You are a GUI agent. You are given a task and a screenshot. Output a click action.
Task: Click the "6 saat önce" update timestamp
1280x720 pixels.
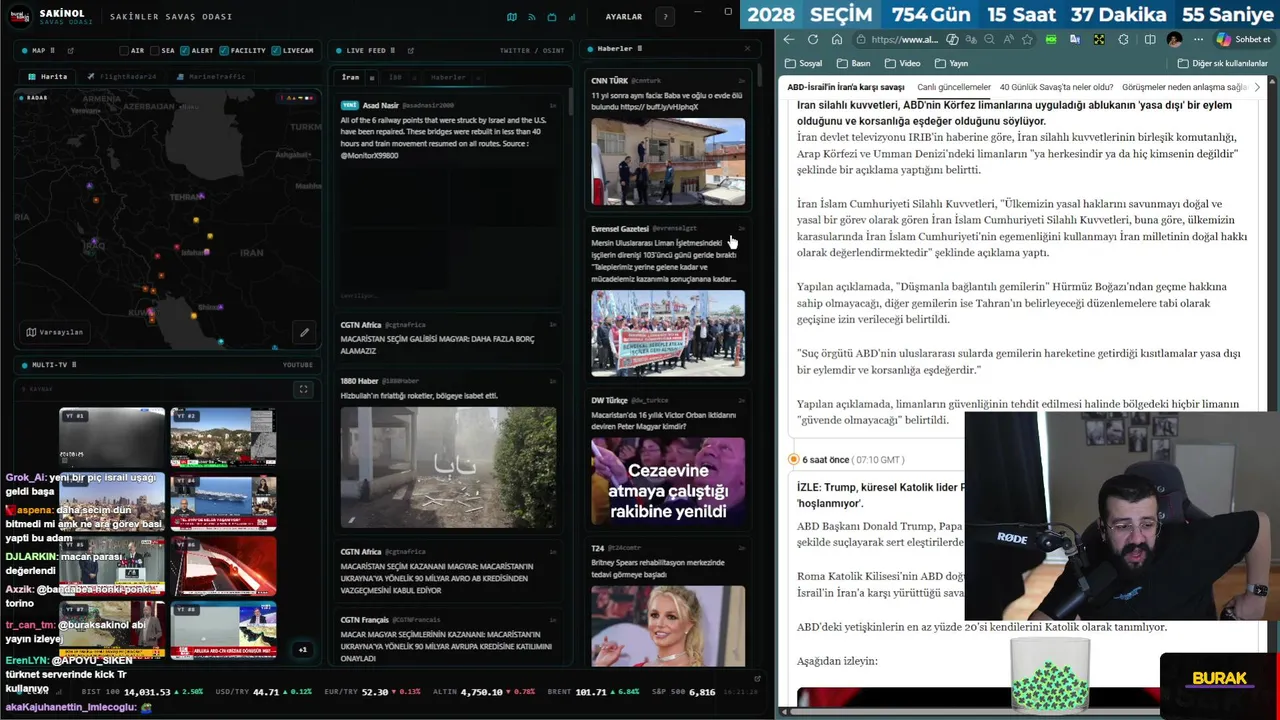coord(825,459)
